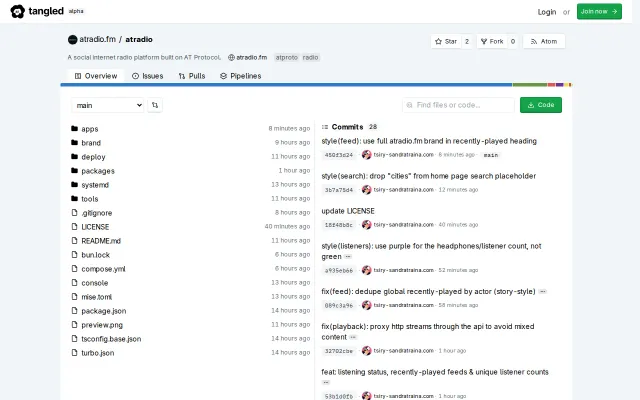
Task: Open the Commits list heading
Action: [347, 127]
